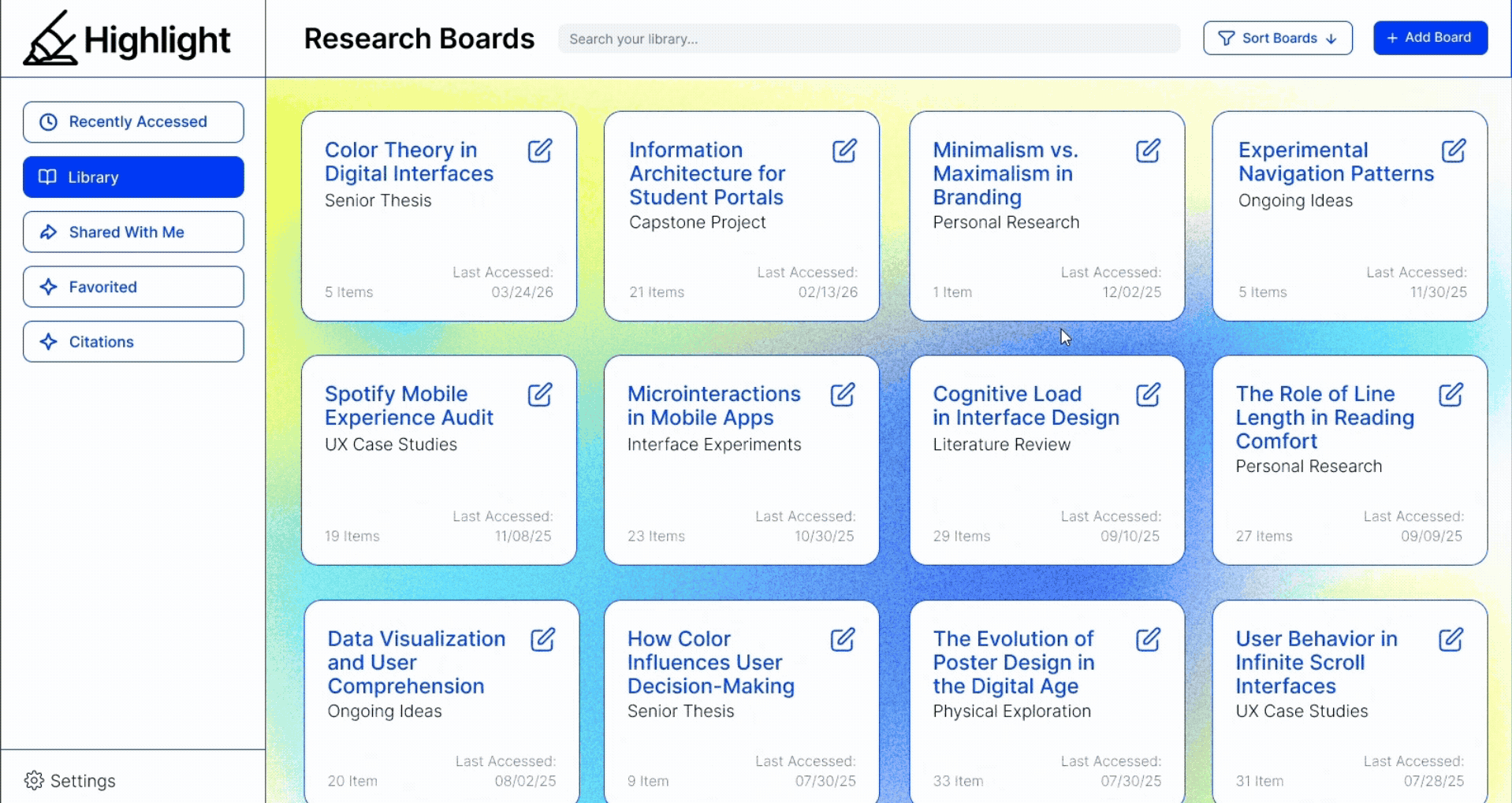Edit the Spotify Mobile Experience Audit board

click(x=540, y=394)
